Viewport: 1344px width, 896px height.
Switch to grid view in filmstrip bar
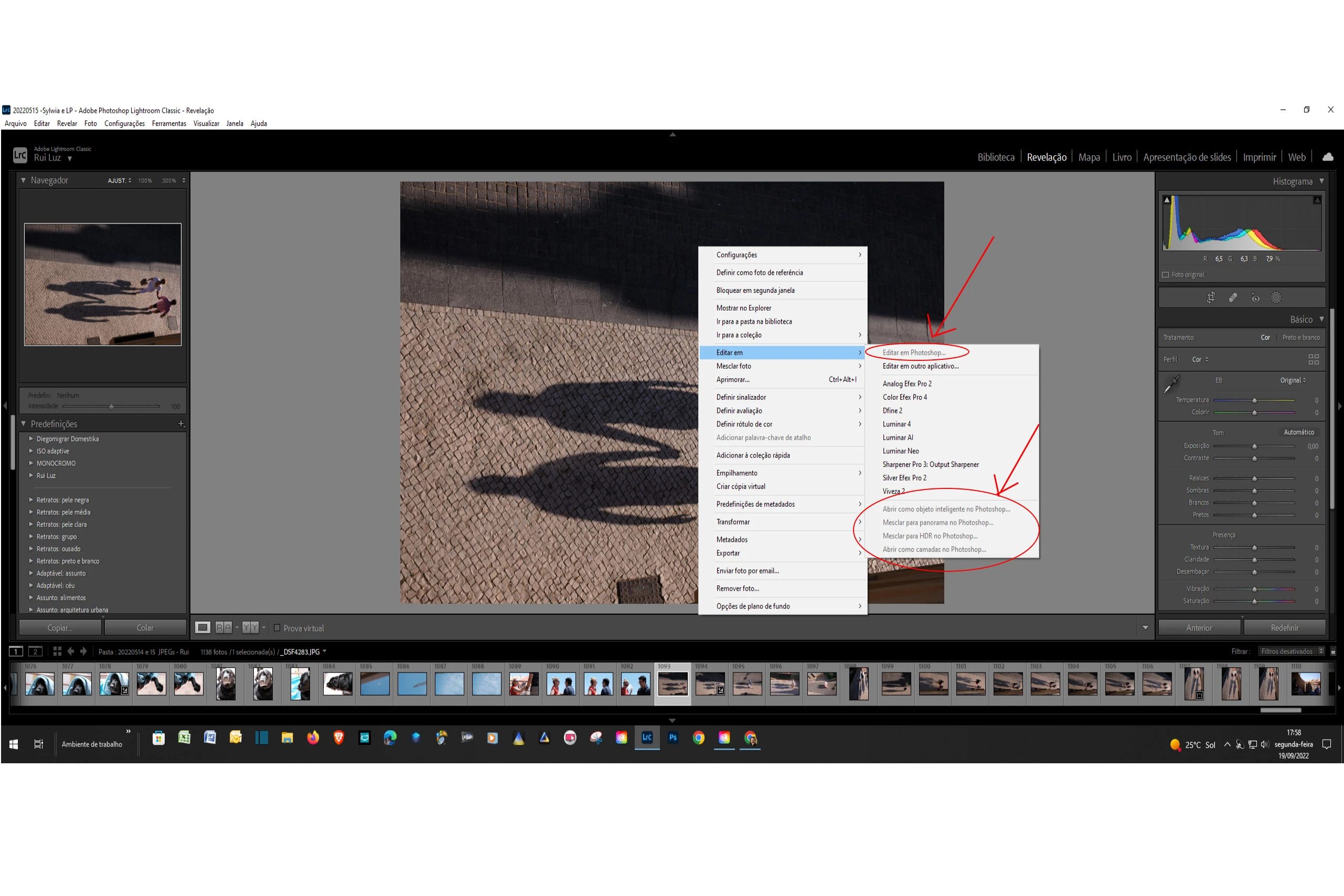pos(57,652)
